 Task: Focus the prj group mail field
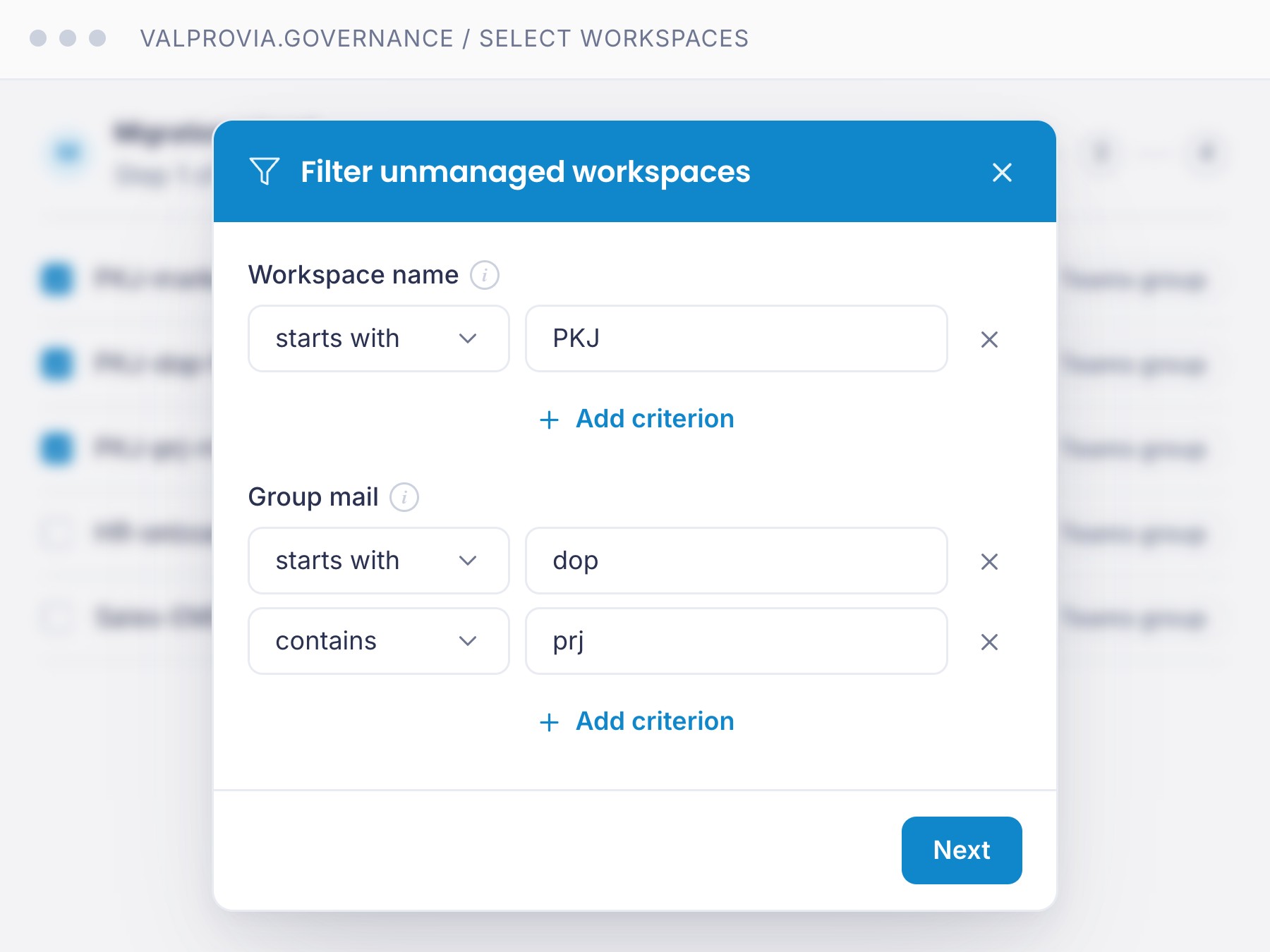737,641
